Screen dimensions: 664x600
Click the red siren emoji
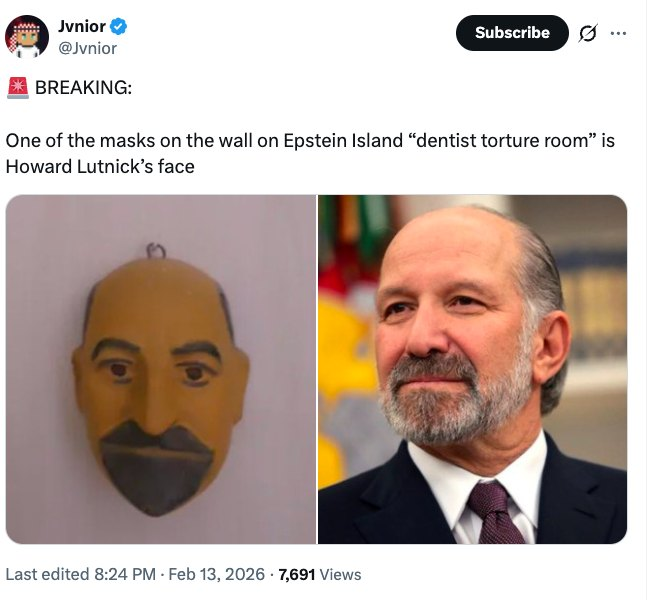tap(17, 87)
